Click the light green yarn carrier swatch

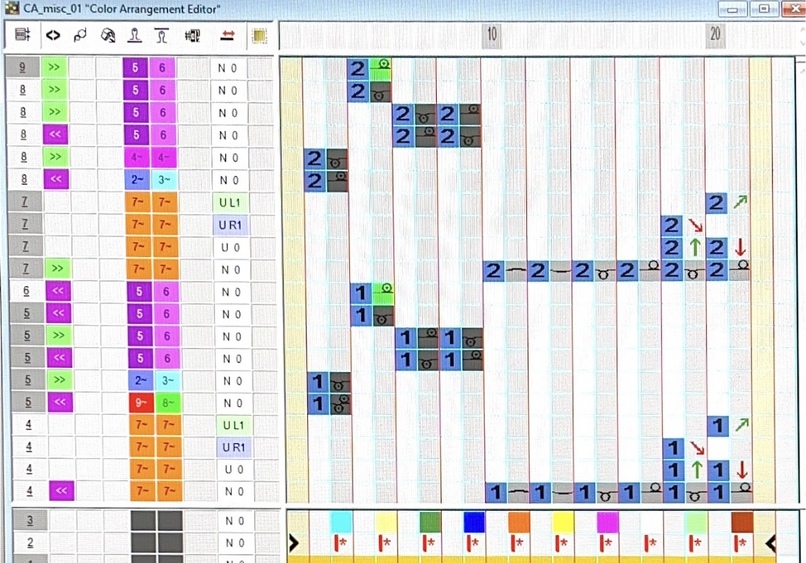(697, 521)
